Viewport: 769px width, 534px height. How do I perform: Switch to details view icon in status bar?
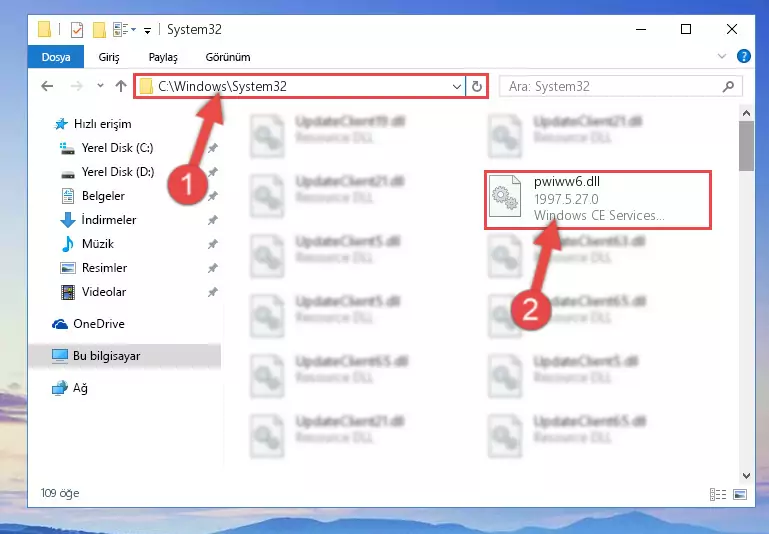coord(718,494)
